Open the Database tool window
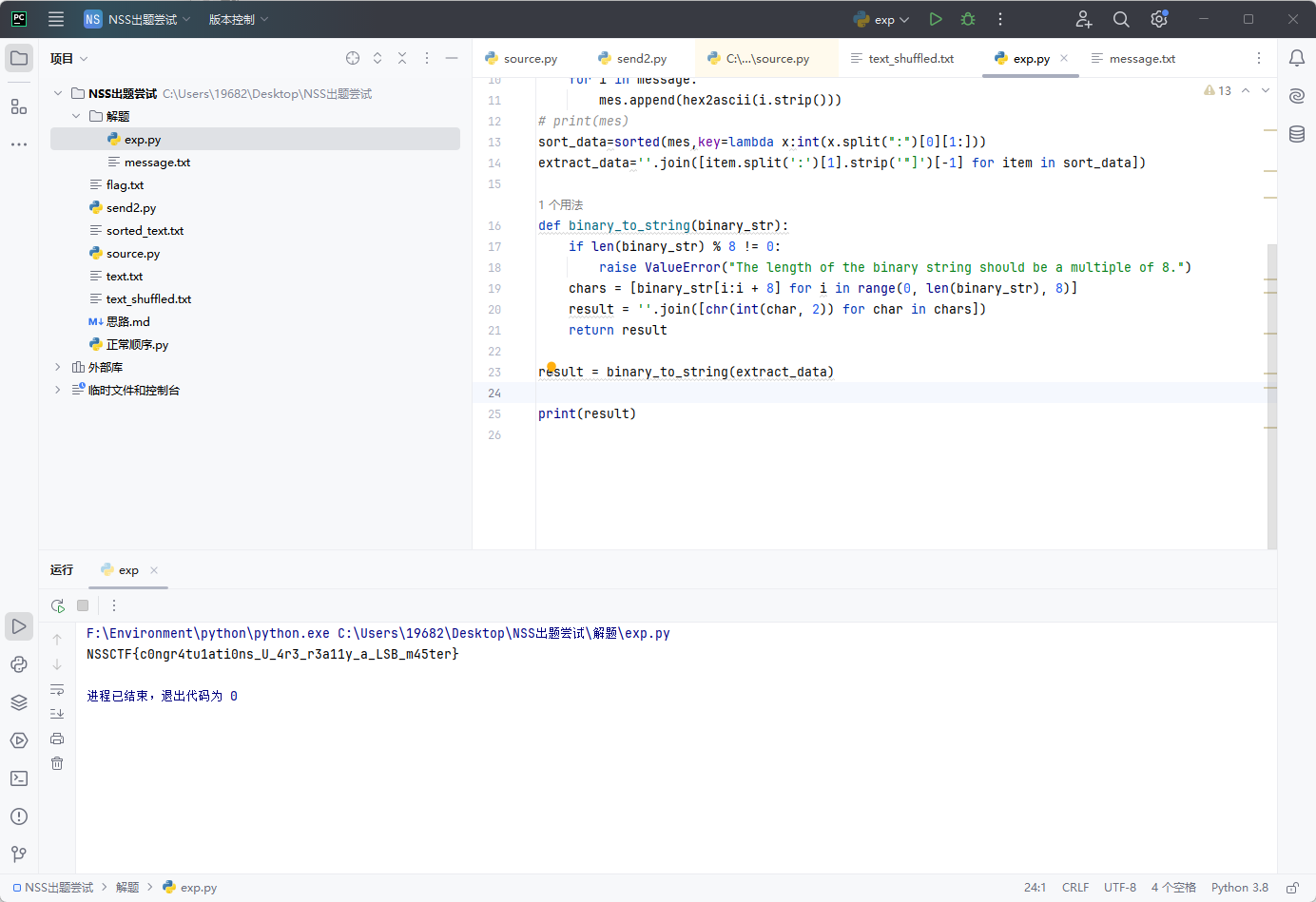The image size is (1316, 902). point(1297,134)
